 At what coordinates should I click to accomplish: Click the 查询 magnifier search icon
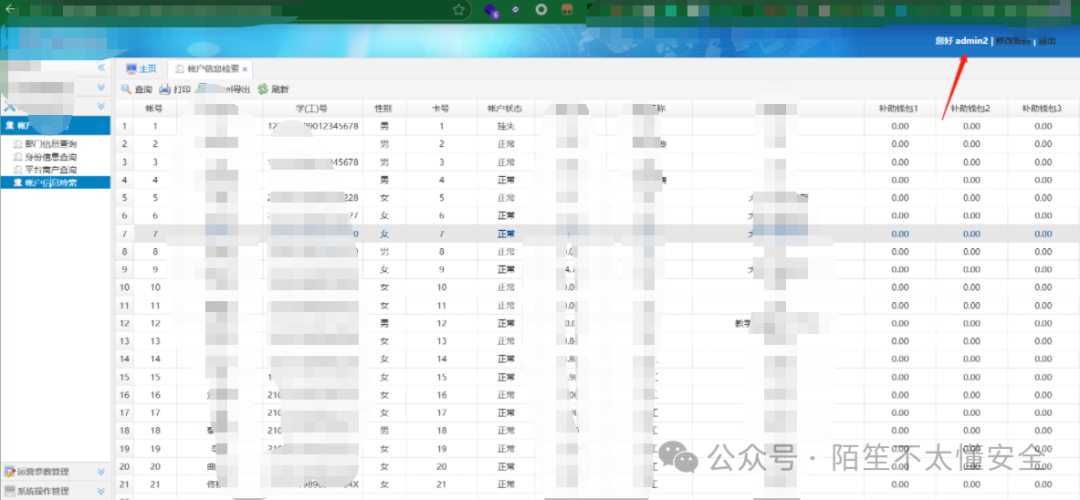[x=126, y=90]
